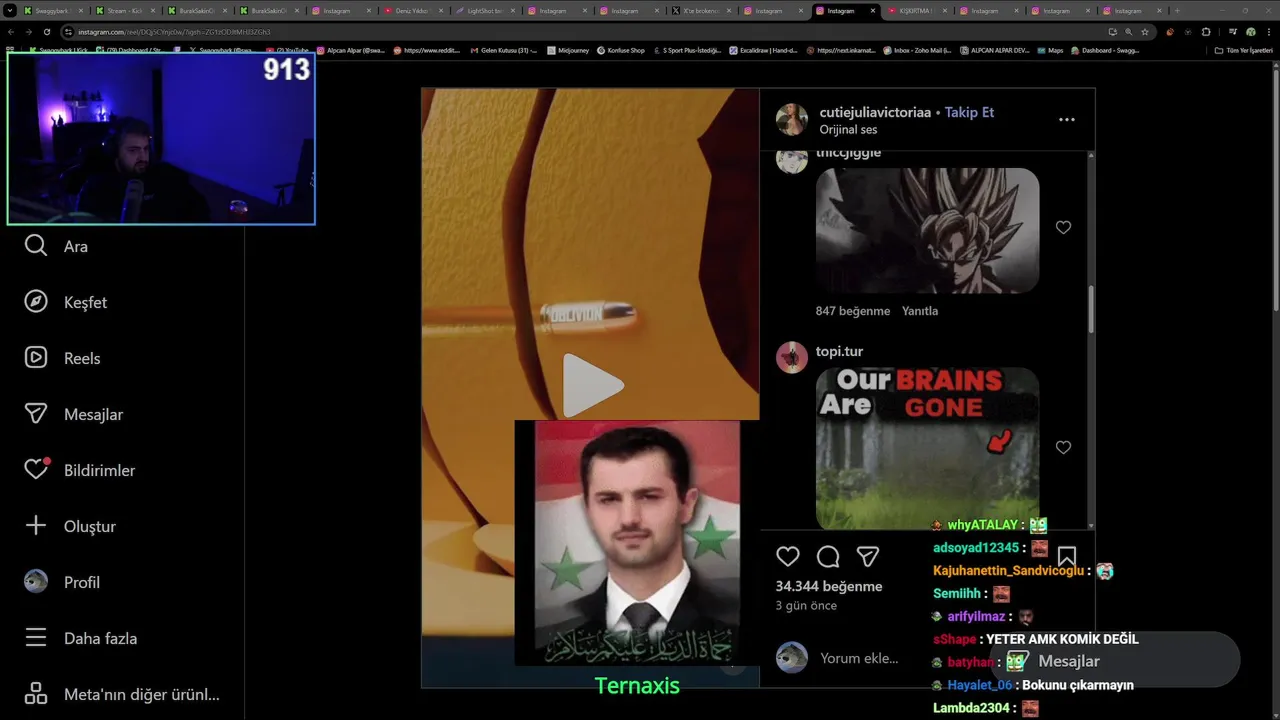Like the reel with heart icon

(788, 557)
